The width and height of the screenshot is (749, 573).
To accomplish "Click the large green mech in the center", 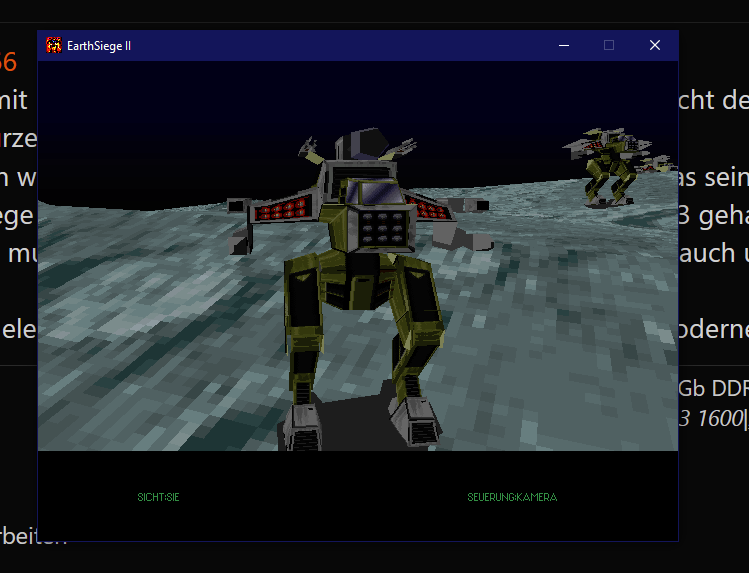I will coord(359,289).
